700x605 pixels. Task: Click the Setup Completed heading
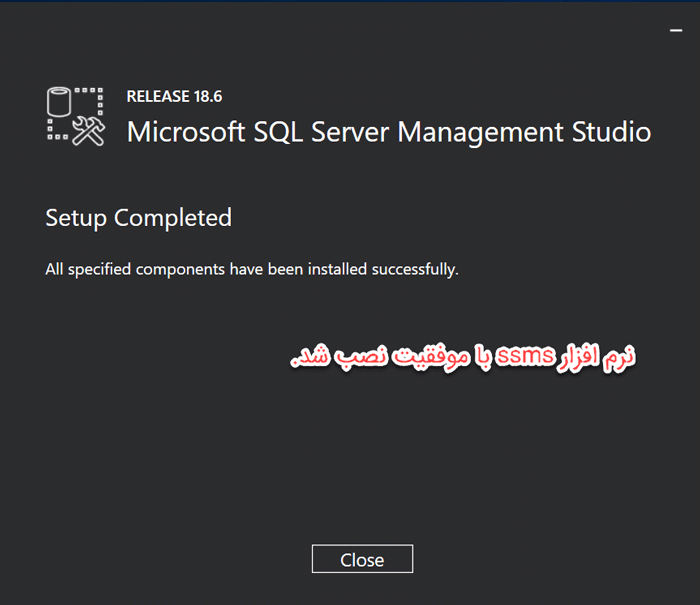pos(139,218)
